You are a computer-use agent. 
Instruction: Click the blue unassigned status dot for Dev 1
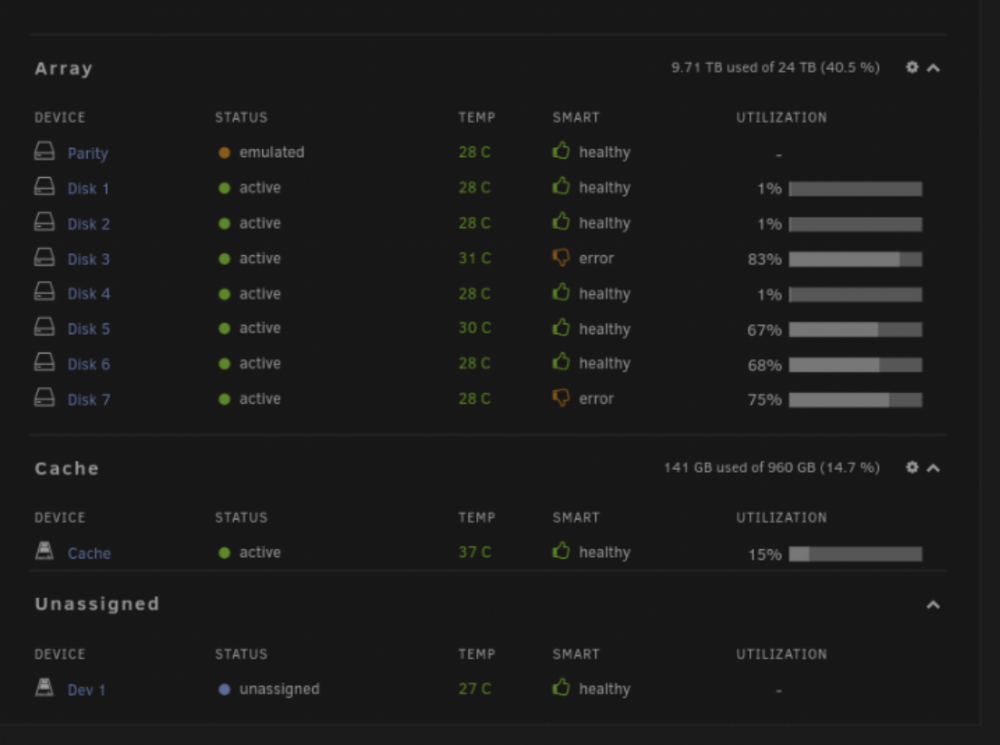[224, 690]
